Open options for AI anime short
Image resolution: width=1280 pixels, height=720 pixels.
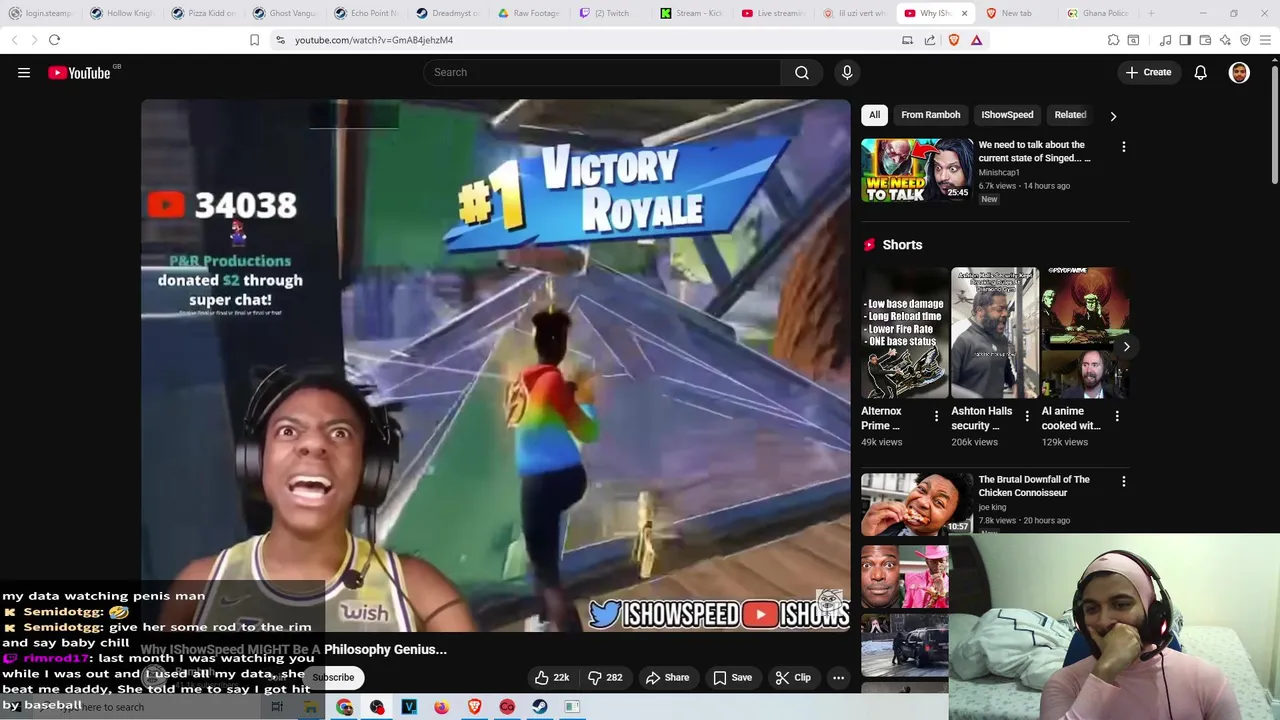click(1116, 416)
